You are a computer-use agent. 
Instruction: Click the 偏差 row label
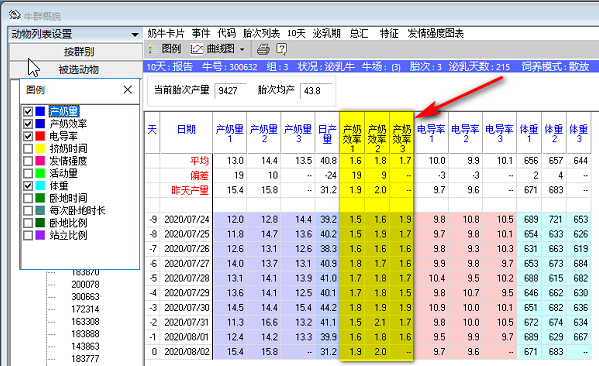(x=199, y=175)
